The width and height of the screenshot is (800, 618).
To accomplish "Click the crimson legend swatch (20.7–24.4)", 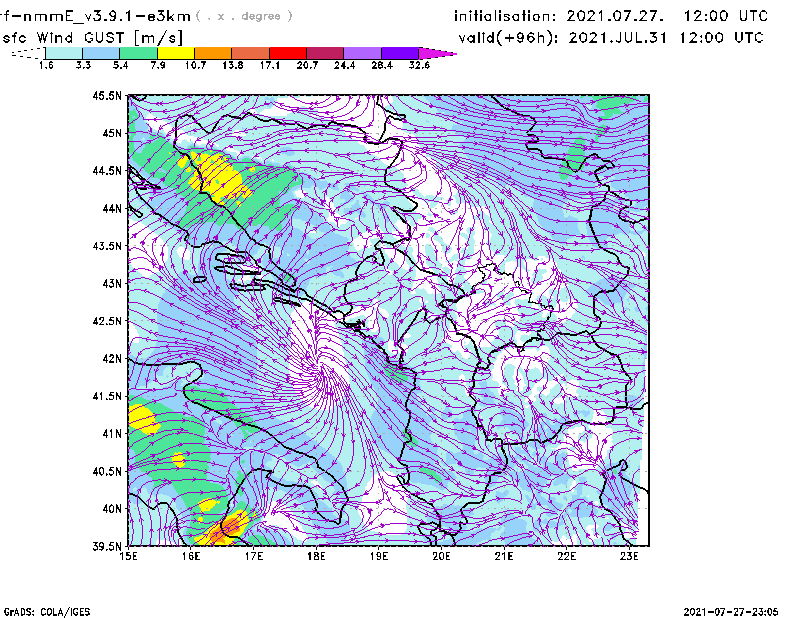I will (x=325, y=53).
